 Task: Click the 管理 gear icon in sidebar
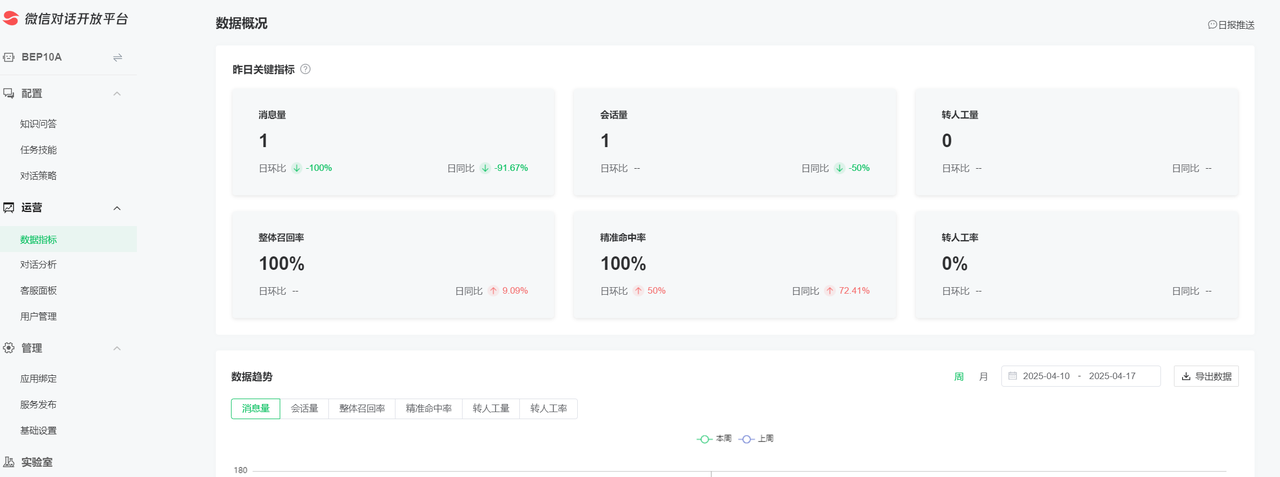(x=9, y=348)
